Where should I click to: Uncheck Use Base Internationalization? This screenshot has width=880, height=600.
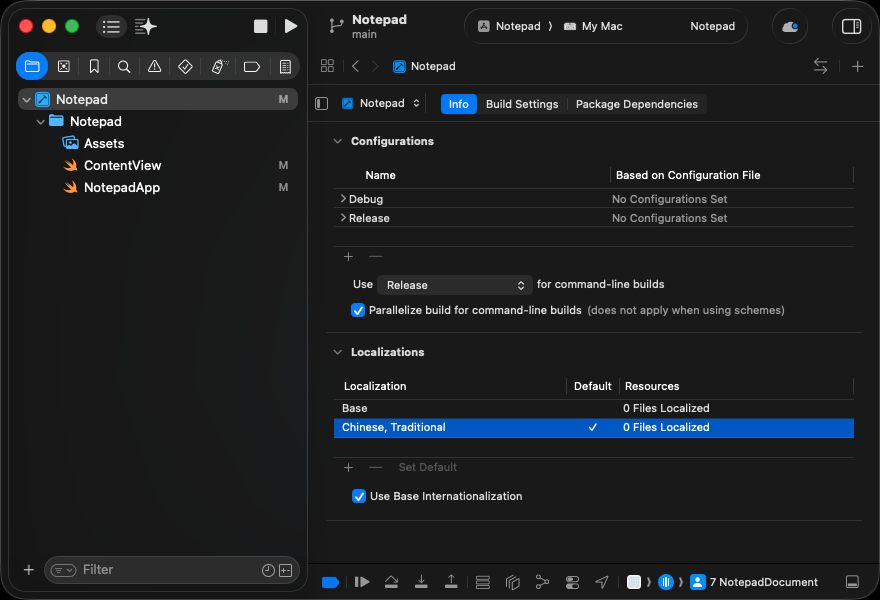click(359, 496)
